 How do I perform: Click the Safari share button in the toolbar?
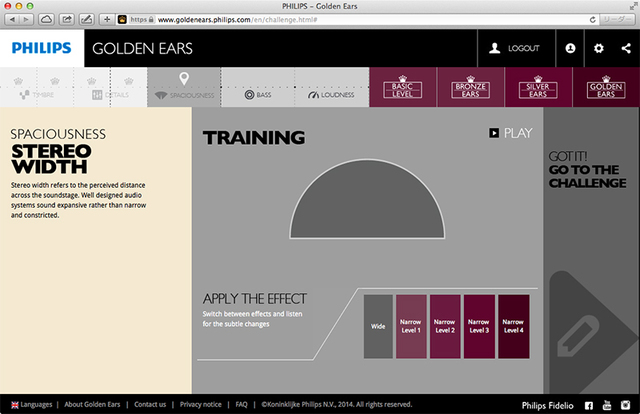67,20
